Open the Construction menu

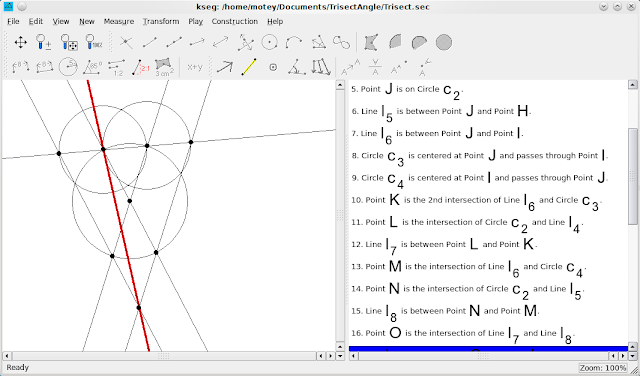click(x=234, y=21)
